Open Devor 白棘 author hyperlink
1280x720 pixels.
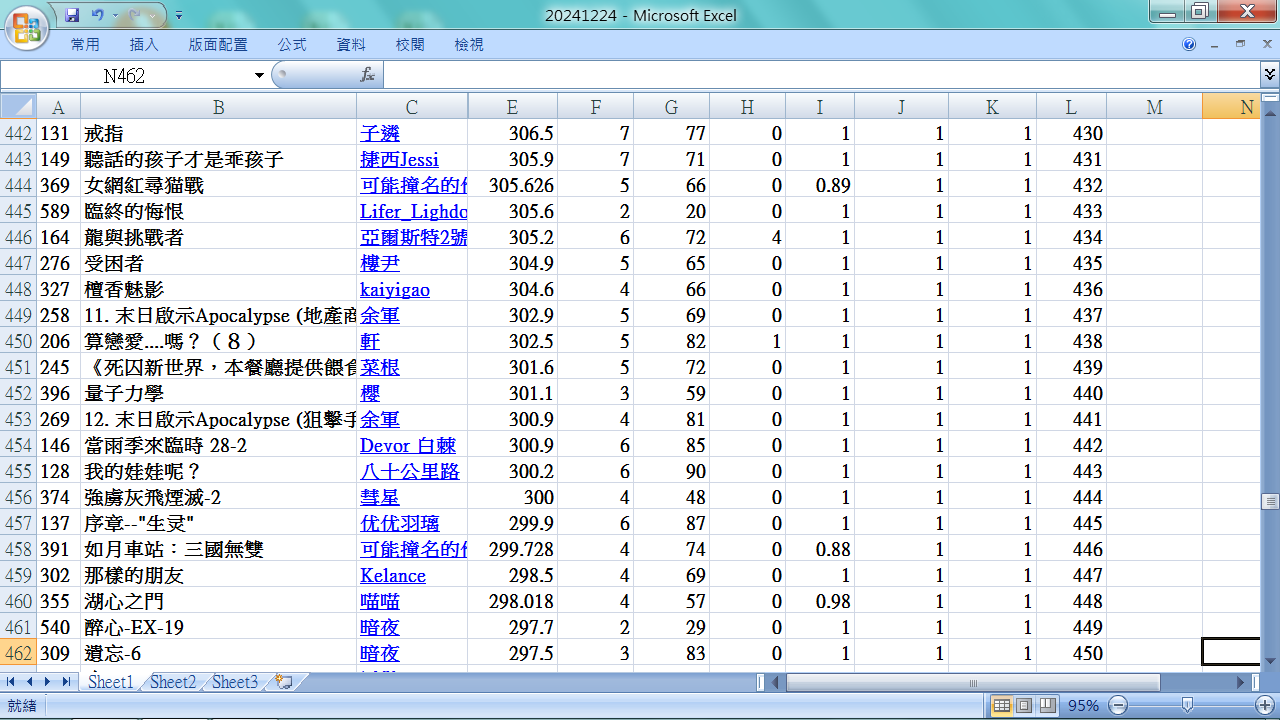pos(408,445)
